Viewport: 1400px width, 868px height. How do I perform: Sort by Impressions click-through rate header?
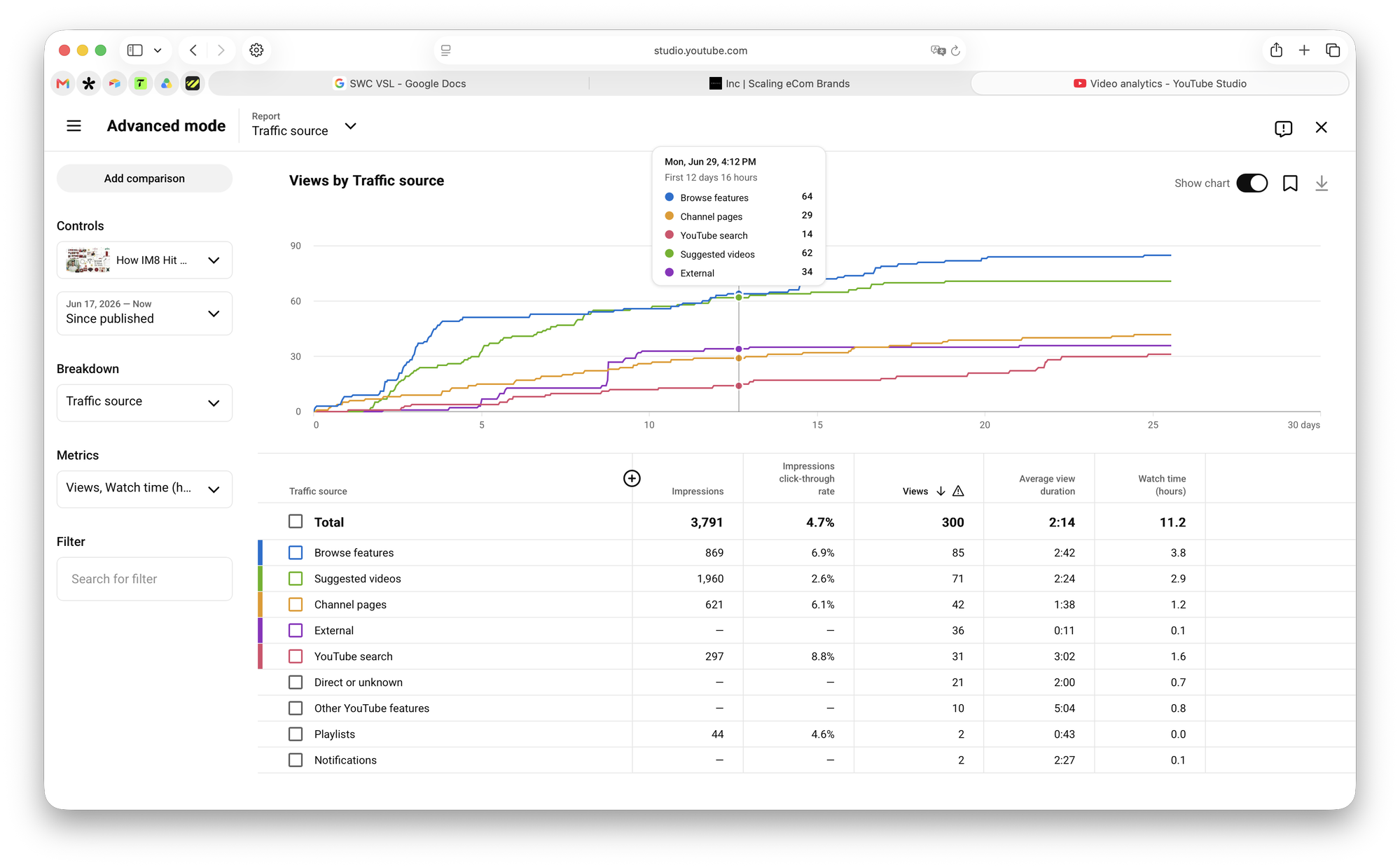[807, 479]
